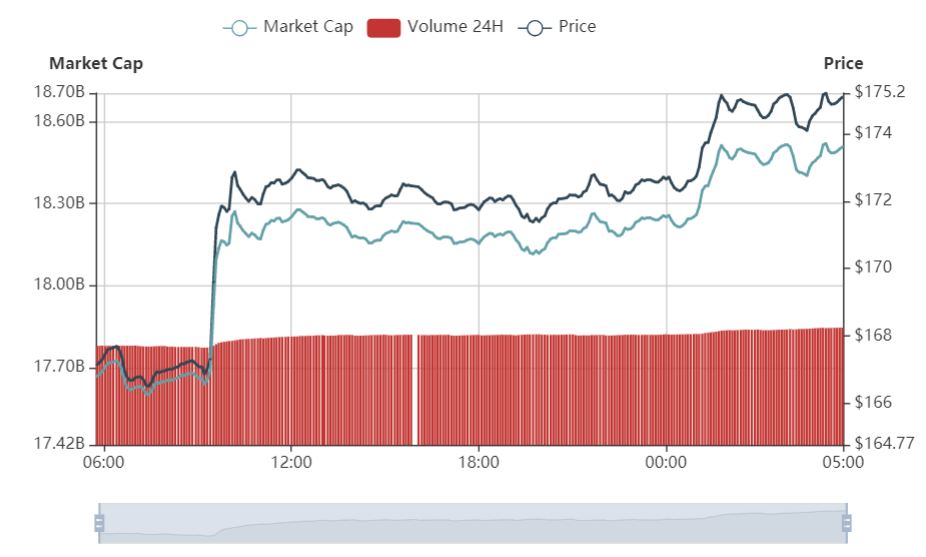Click the right handle of the zoom slider
The width and height of the screenshot is (926, 557).
[846, 523]
